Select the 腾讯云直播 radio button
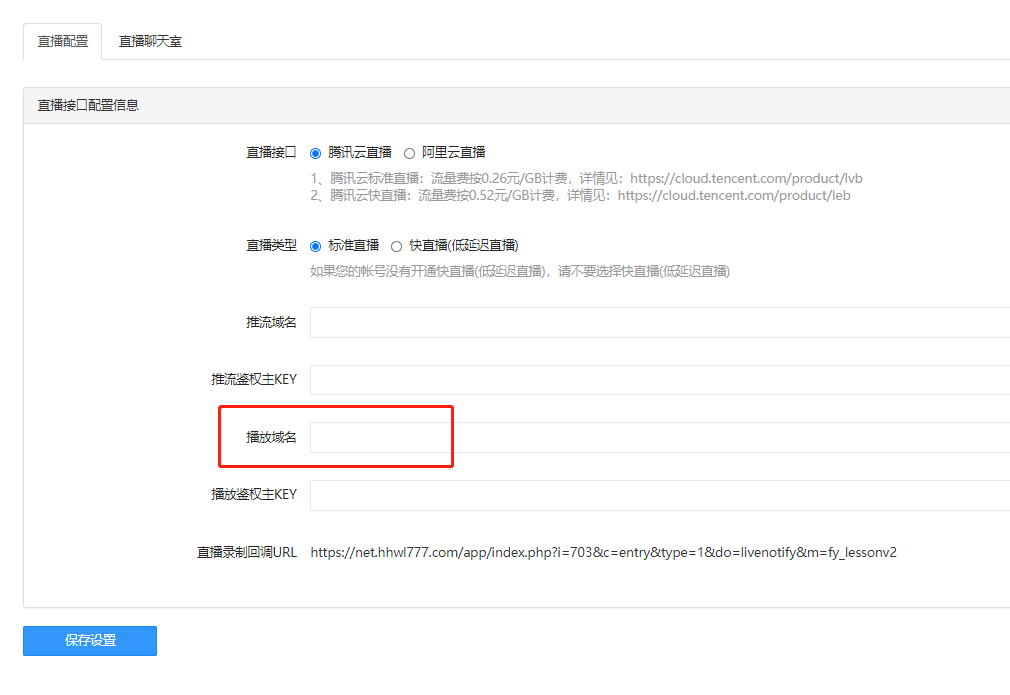This screenshot has height=695, width=1010. pos(316,153)
